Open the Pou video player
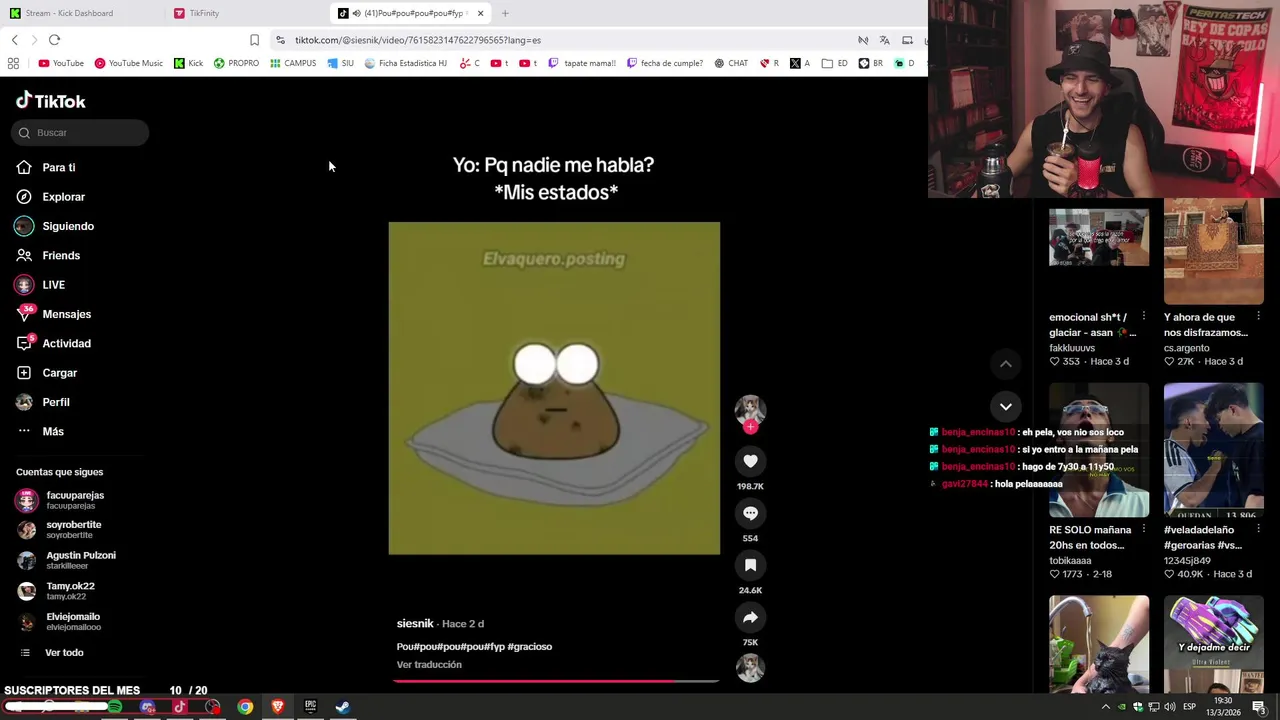Screen dimensions: 1280x720 554,388
